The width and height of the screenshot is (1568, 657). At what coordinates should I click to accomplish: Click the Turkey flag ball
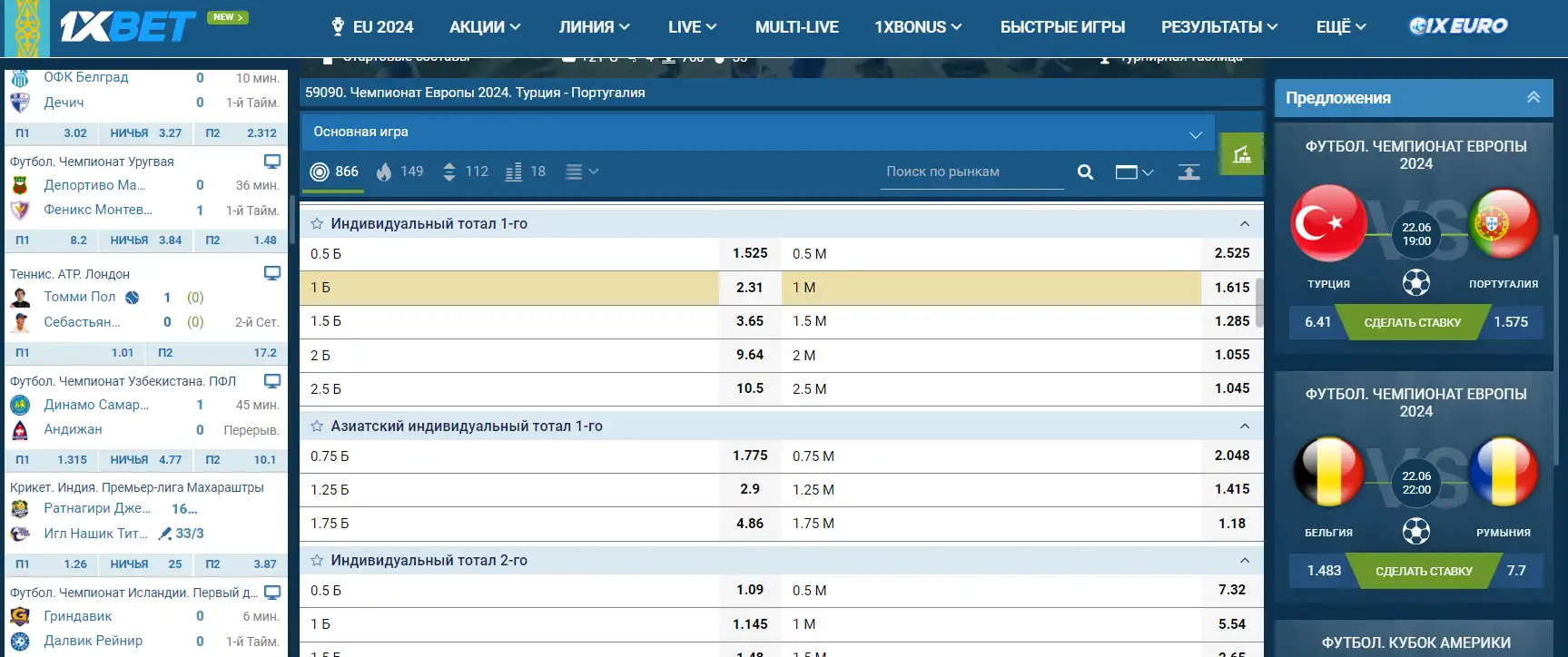[x=1329, y=223]
